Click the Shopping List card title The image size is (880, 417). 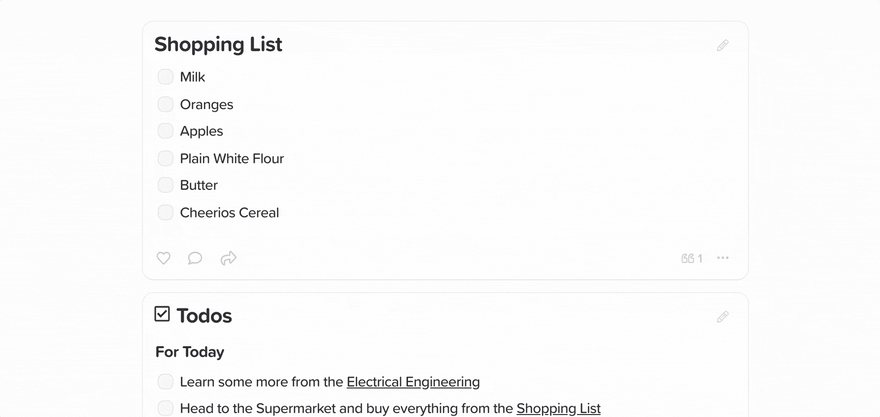click(x=218, y=44)
